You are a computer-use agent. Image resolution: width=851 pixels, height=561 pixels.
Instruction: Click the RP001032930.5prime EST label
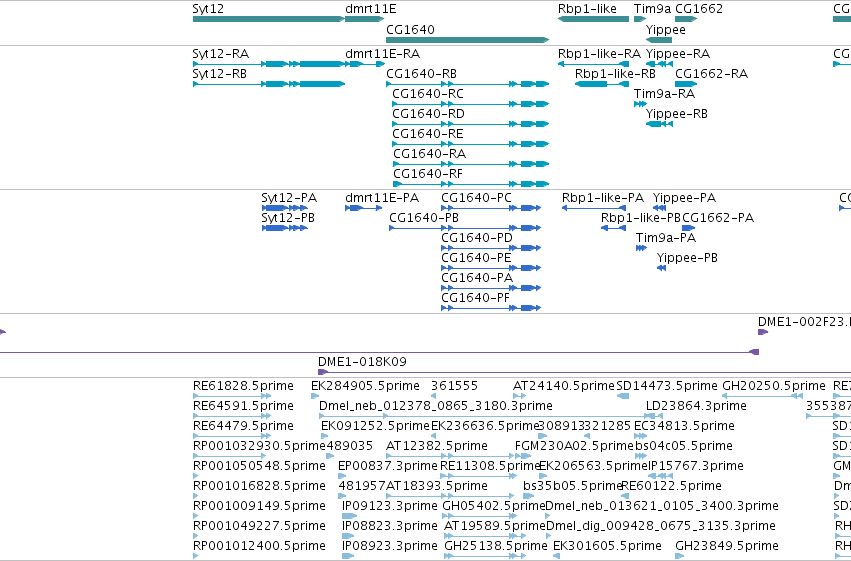point(259,447)
